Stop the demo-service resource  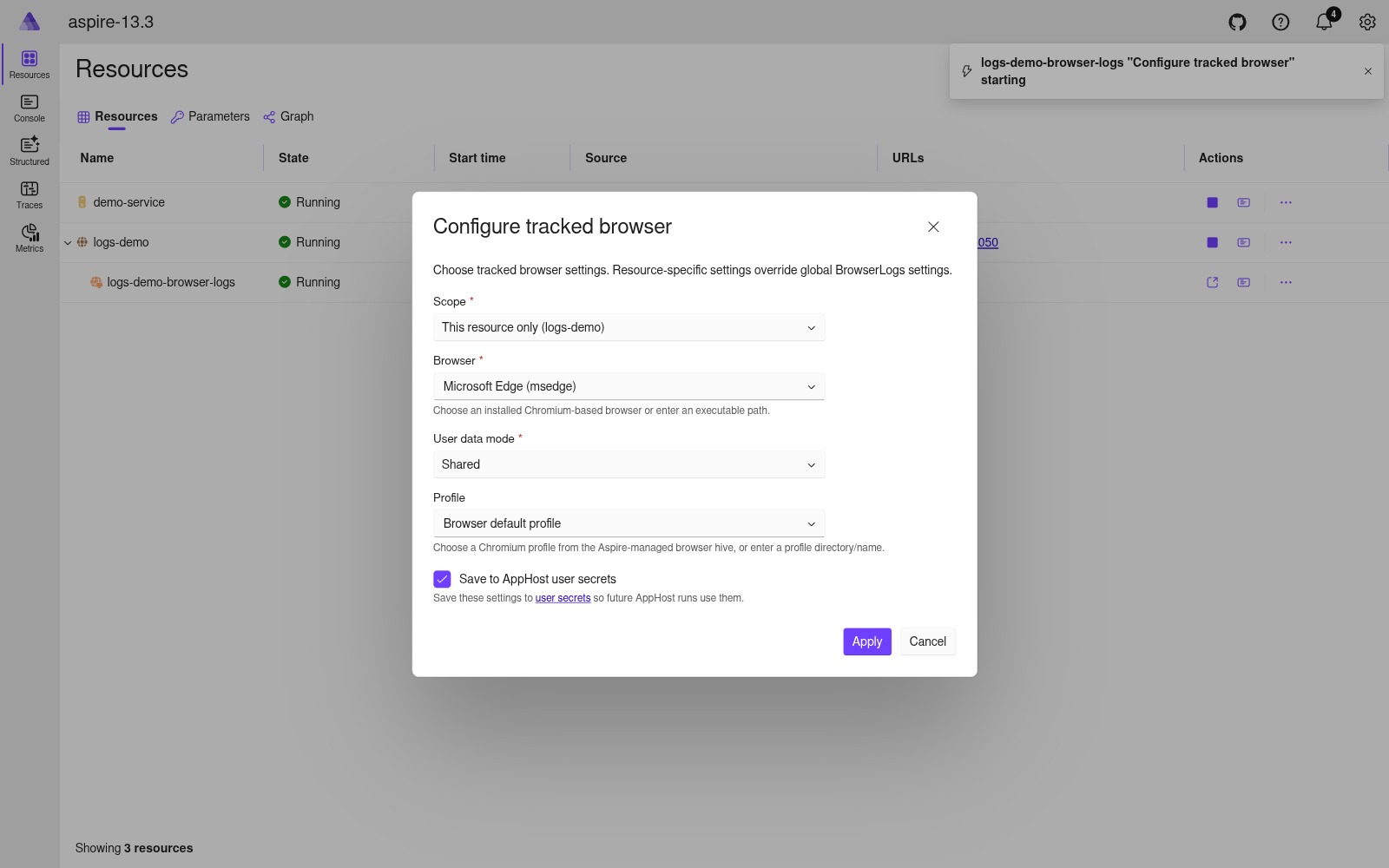click(1212, 202)
